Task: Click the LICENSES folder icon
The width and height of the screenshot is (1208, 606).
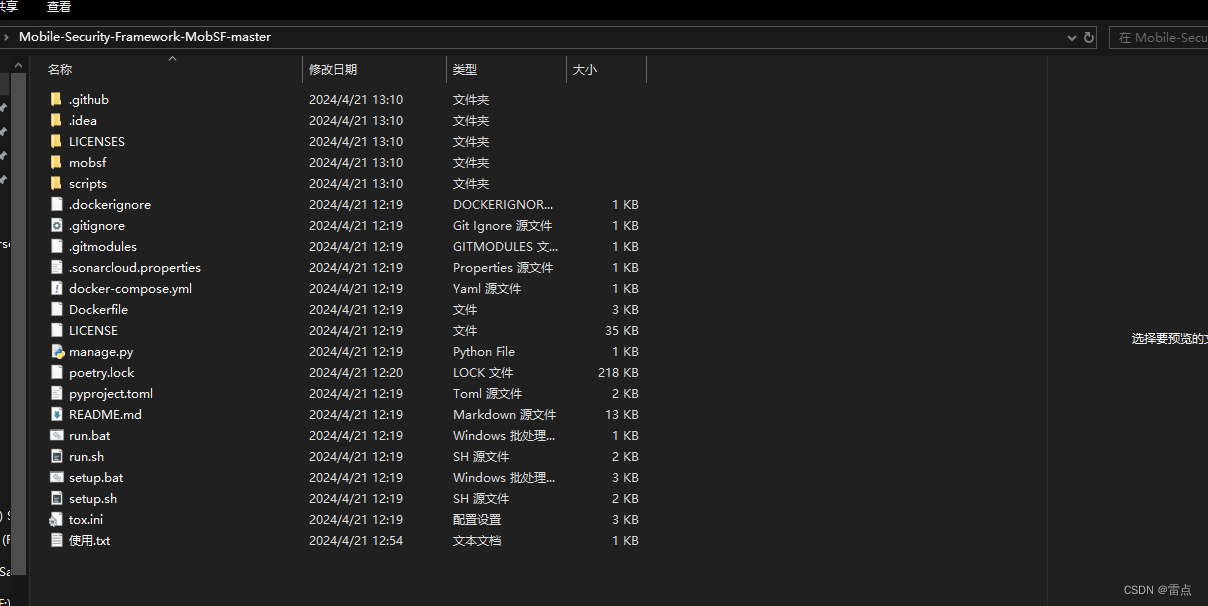Action: click(x=56, y=141)
